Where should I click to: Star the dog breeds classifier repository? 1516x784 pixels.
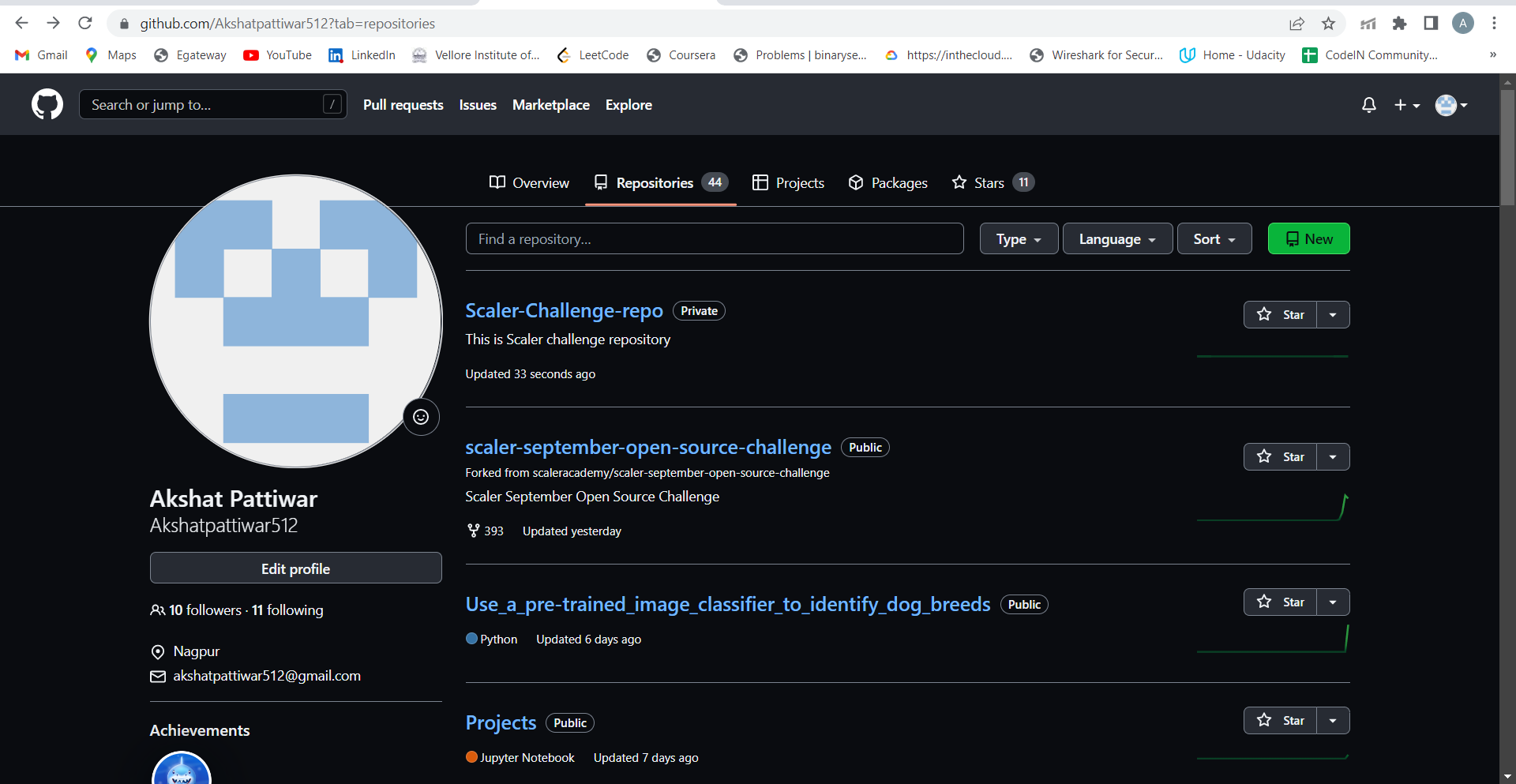[1280, 602]
